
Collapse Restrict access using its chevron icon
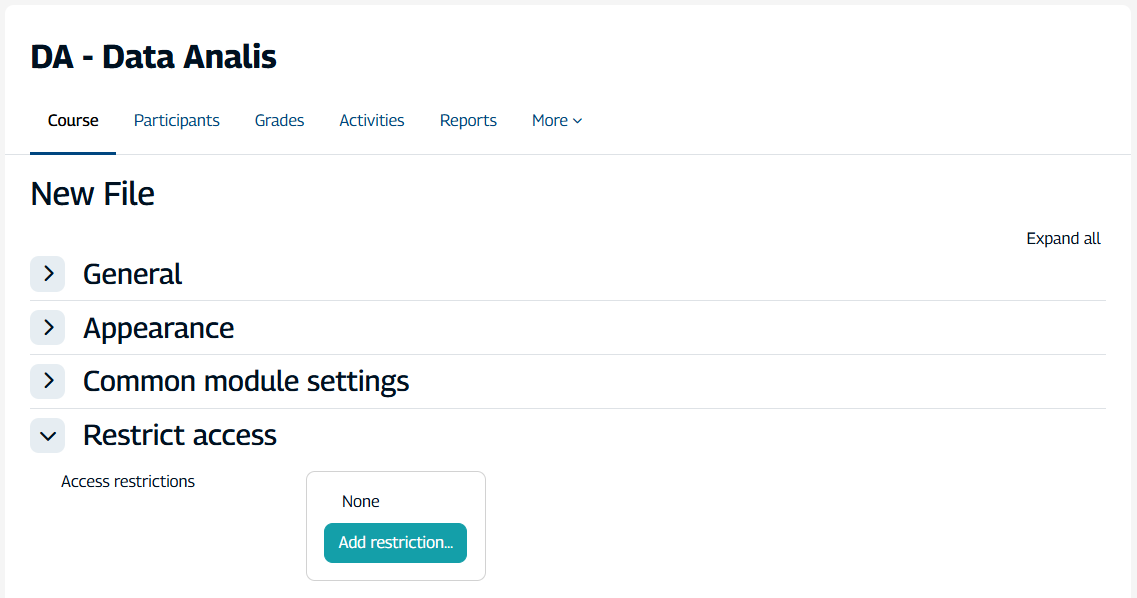(x=47, y=435)
